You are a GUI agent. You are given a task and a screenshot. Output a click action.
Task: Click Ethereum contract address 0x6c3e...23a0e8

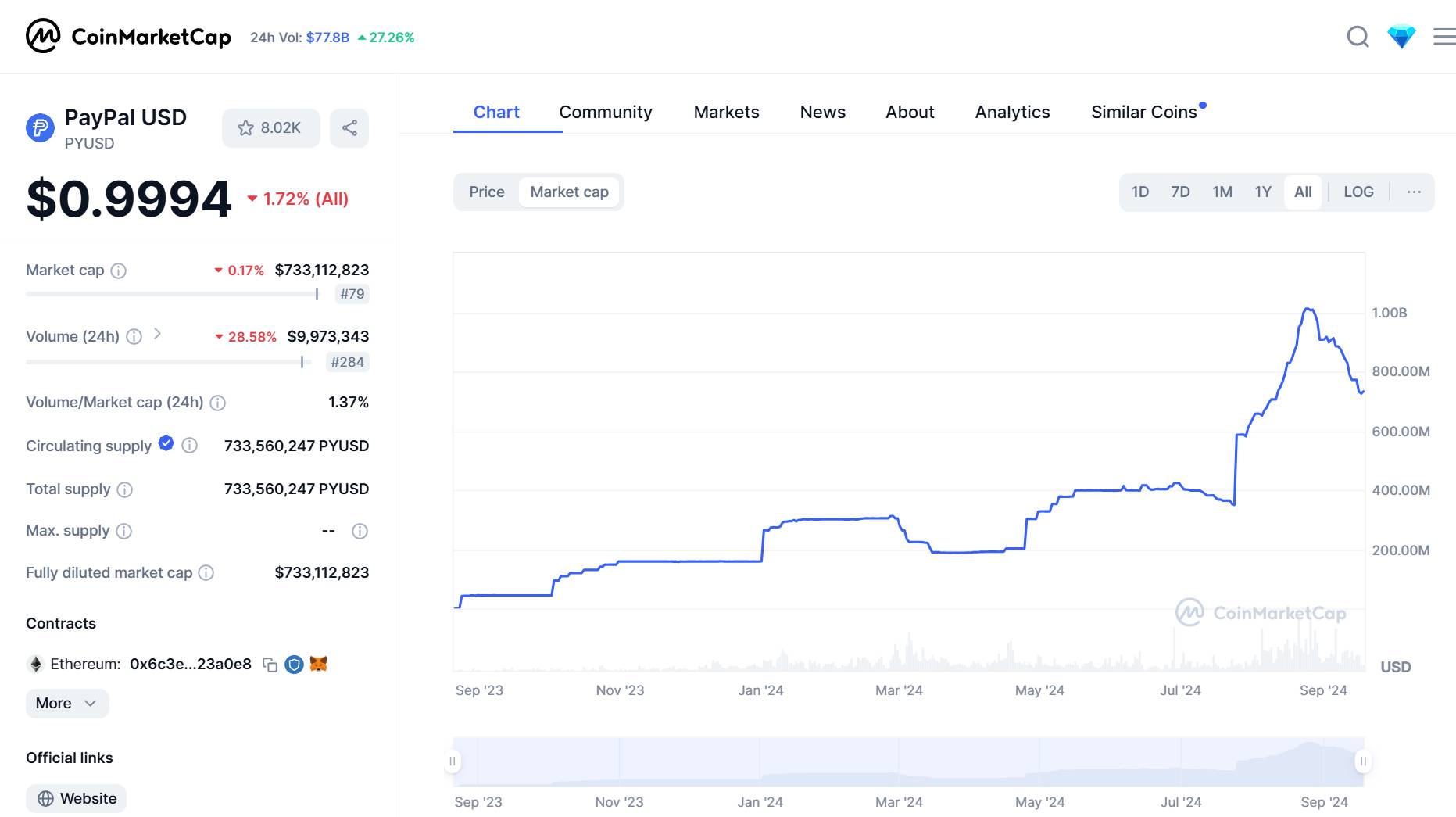(x=191, y=664)
